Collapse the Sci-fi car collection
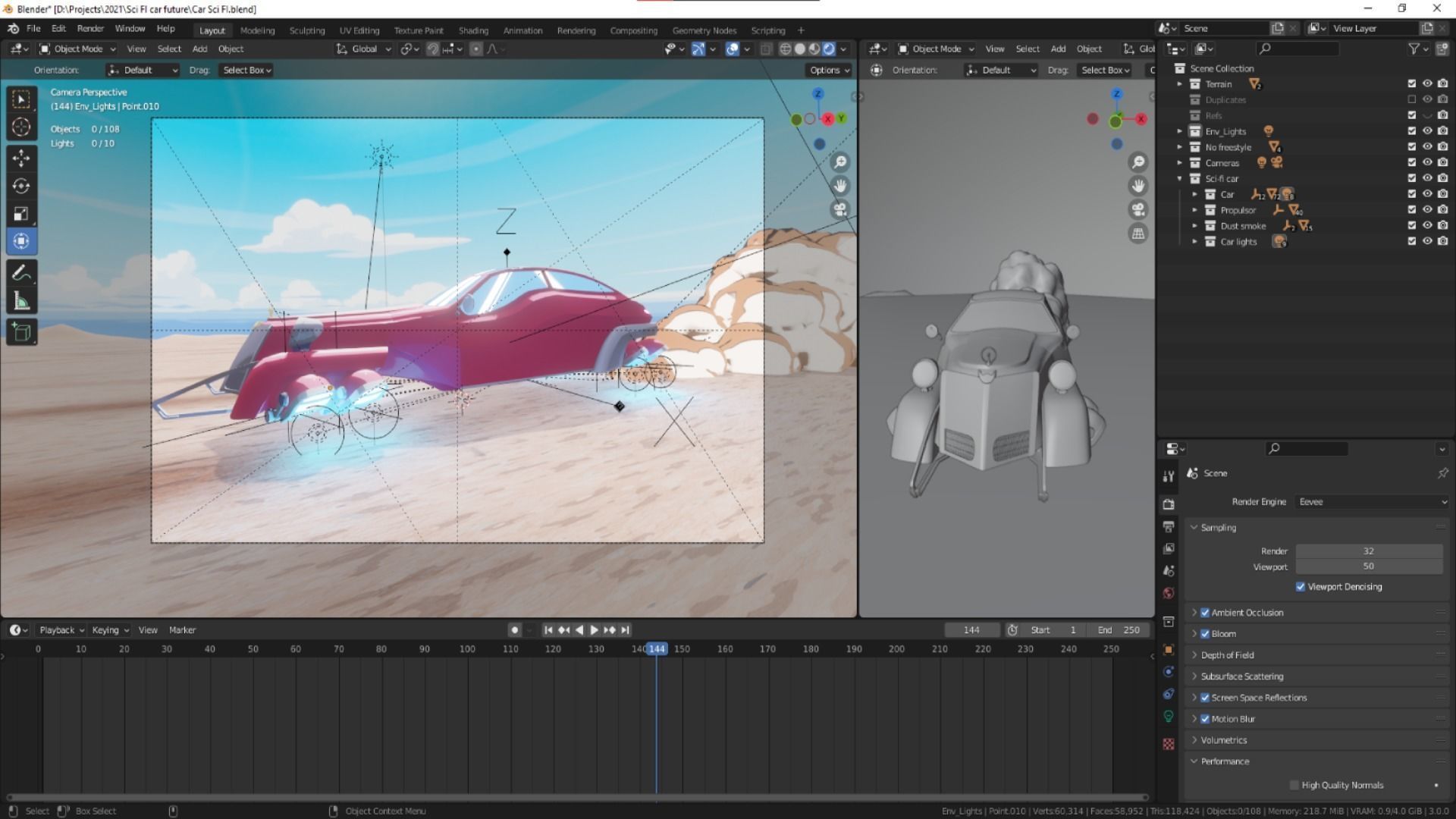1456x819 pixels. [x=1179, y=179]
